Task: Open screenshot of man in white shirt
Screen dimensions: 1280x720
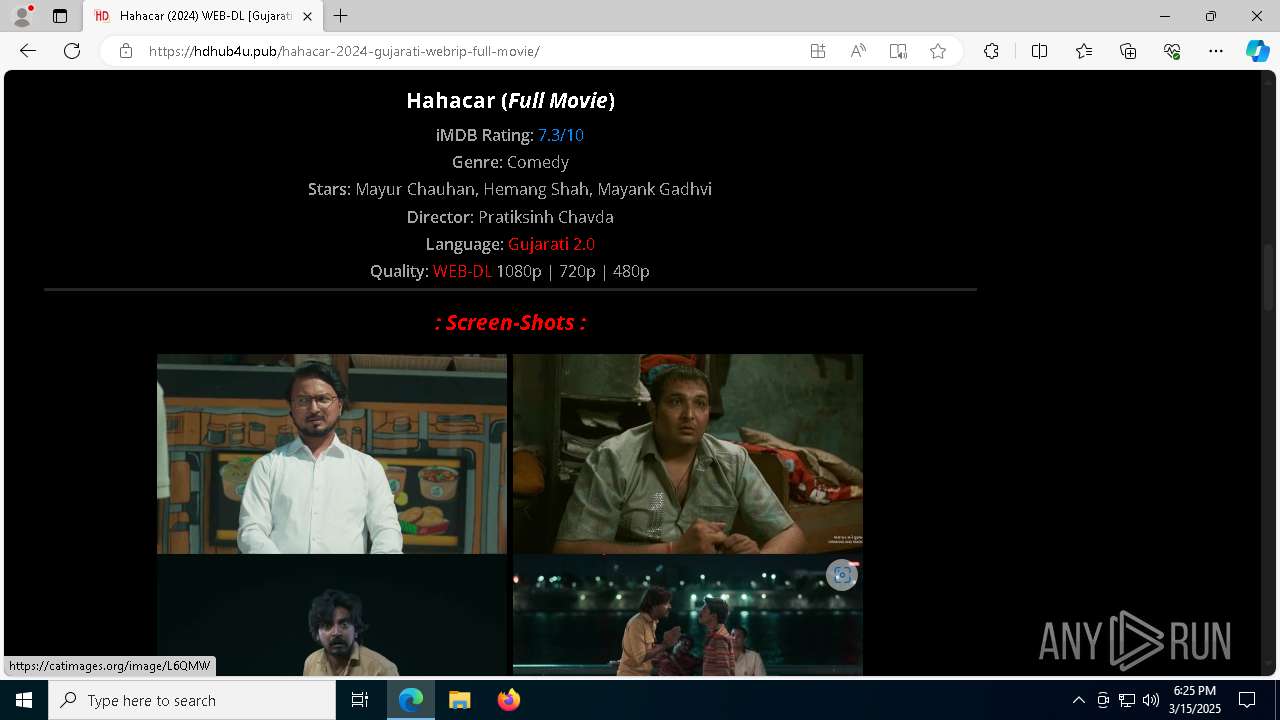Action: coord(332,453)
